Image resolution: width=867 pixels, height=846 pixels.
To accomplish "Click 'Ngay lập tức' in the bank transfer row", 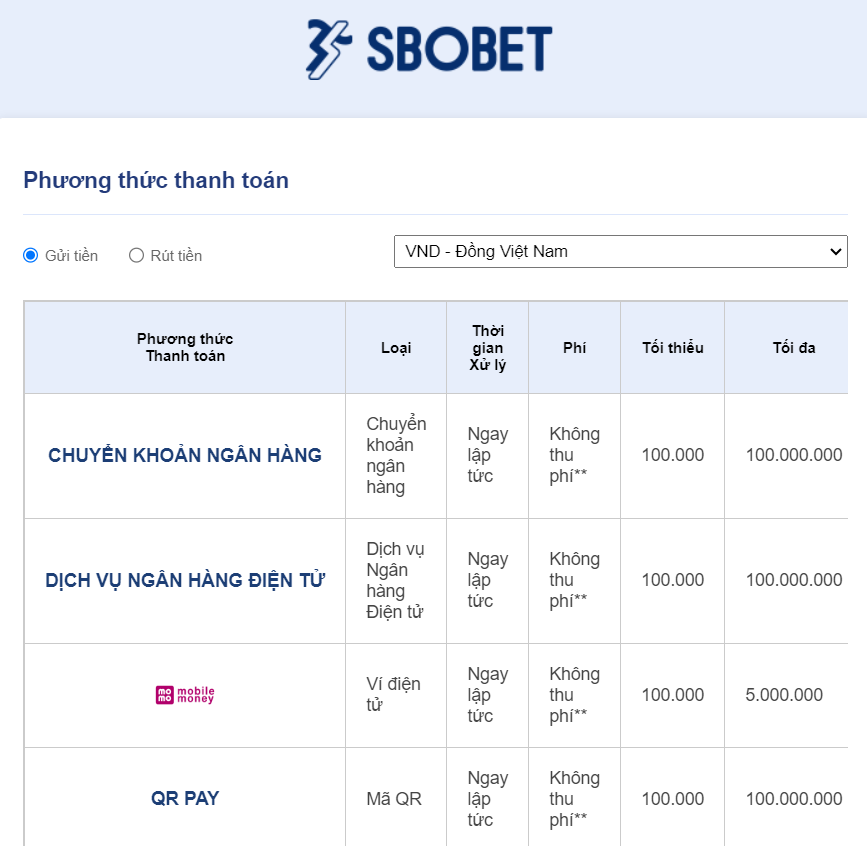I will pyautogui.click(x=487, y=455).
